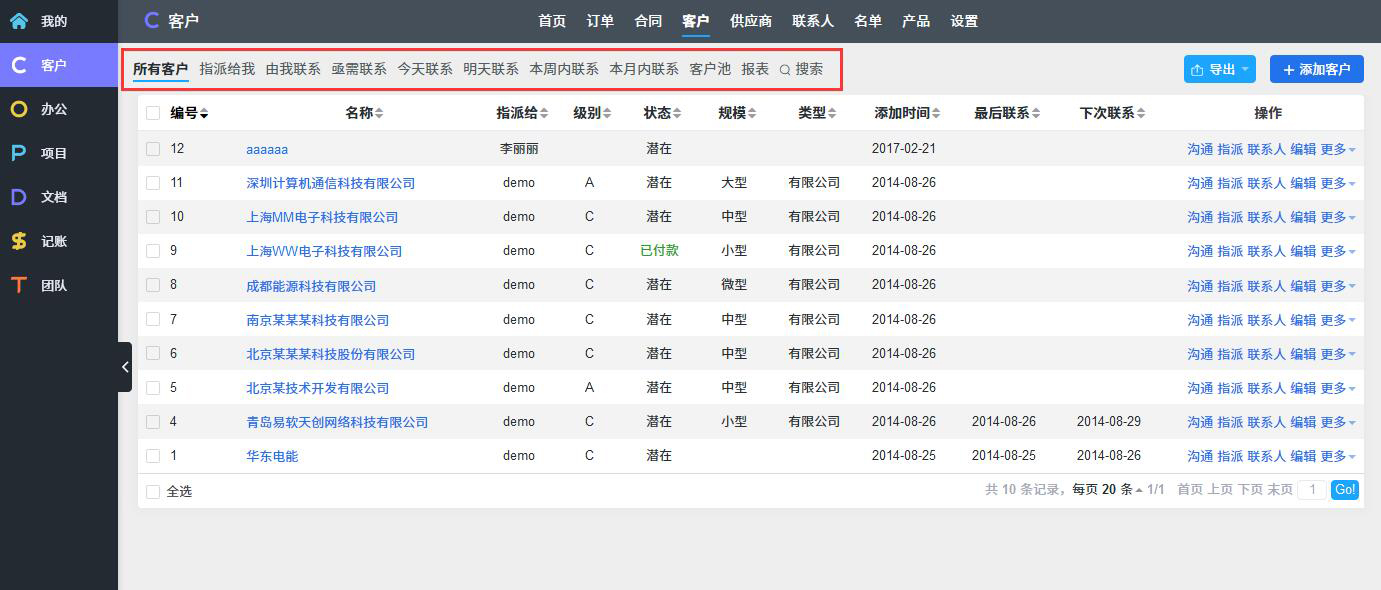Check the box for customer 12 aaaaaa

(153, 149)
